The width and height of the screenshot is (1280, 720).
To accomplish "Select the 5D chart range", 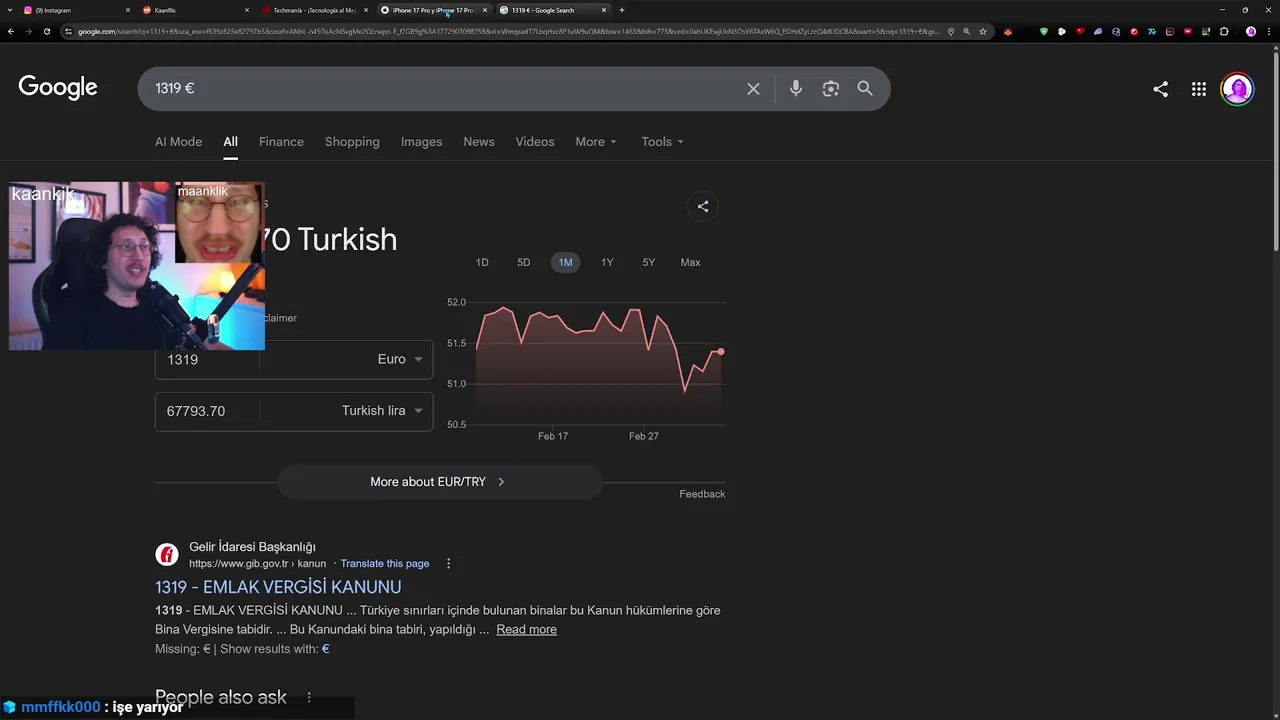I will pos(523,262).
